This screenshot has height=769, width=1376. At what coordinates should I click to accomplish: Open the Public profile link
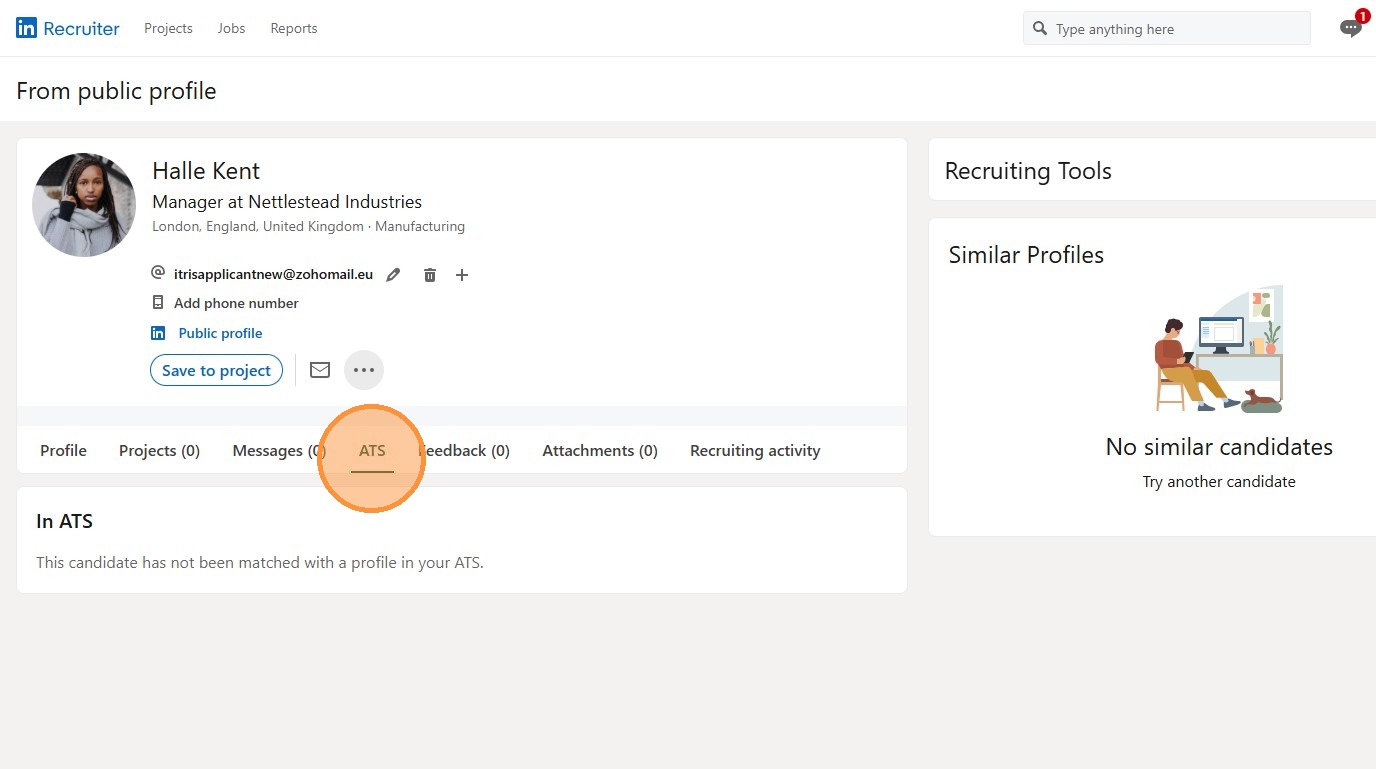click(x=220, y=333)
